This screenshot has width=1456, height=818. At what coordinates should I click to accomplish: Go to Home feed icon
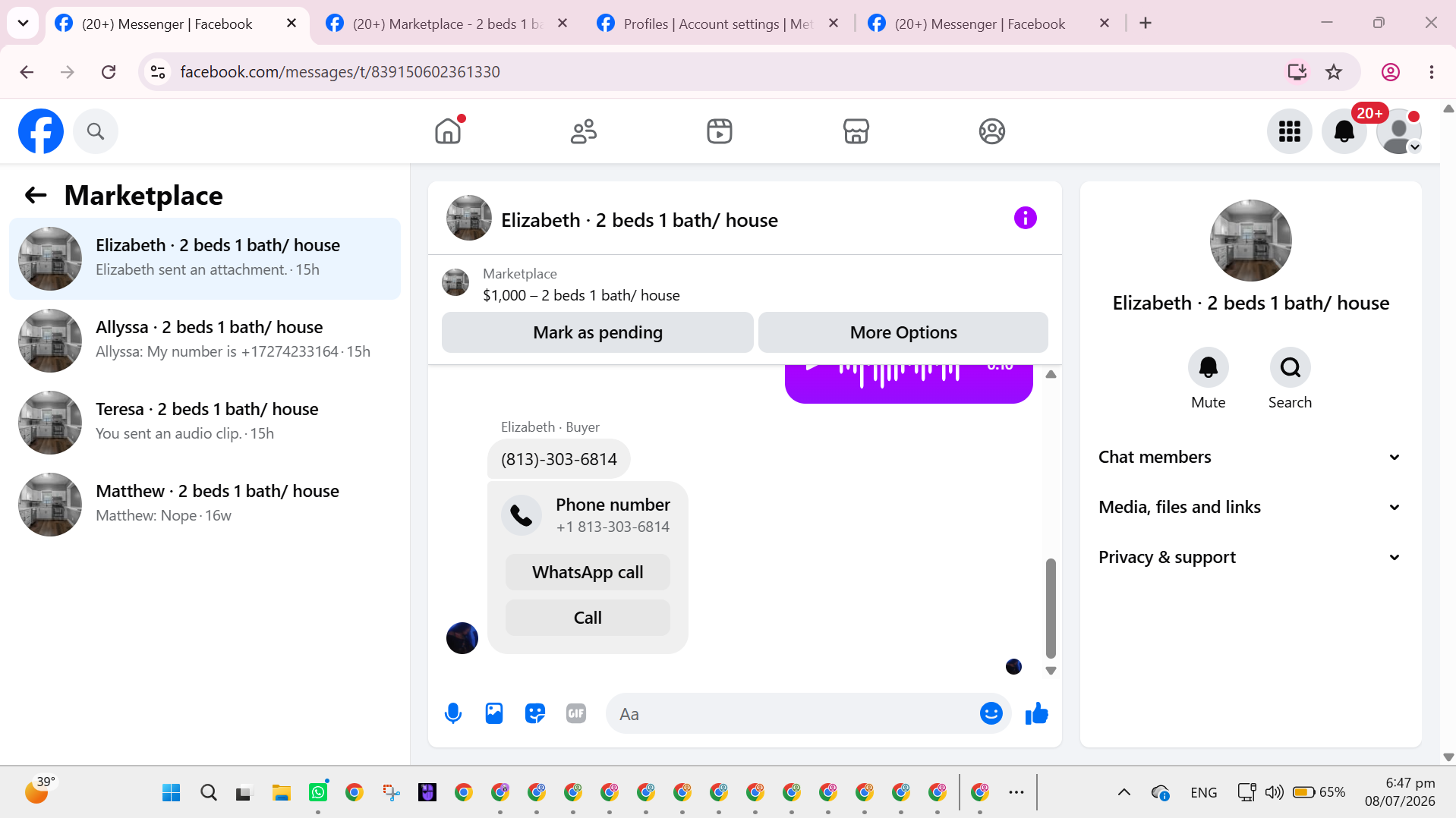coord(448,131)
